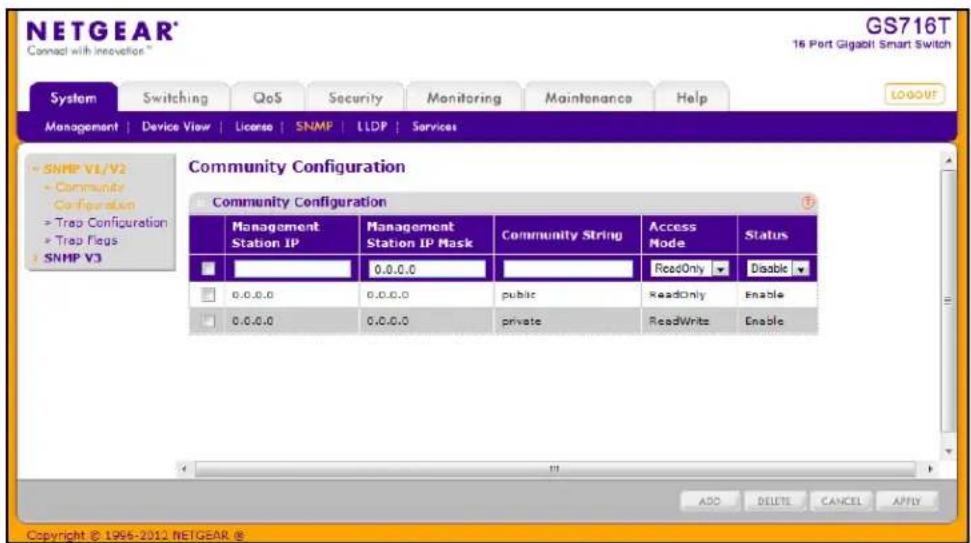Click the DELETE button
The width and height of the screenshot is (971, 543).
point(774,502)
